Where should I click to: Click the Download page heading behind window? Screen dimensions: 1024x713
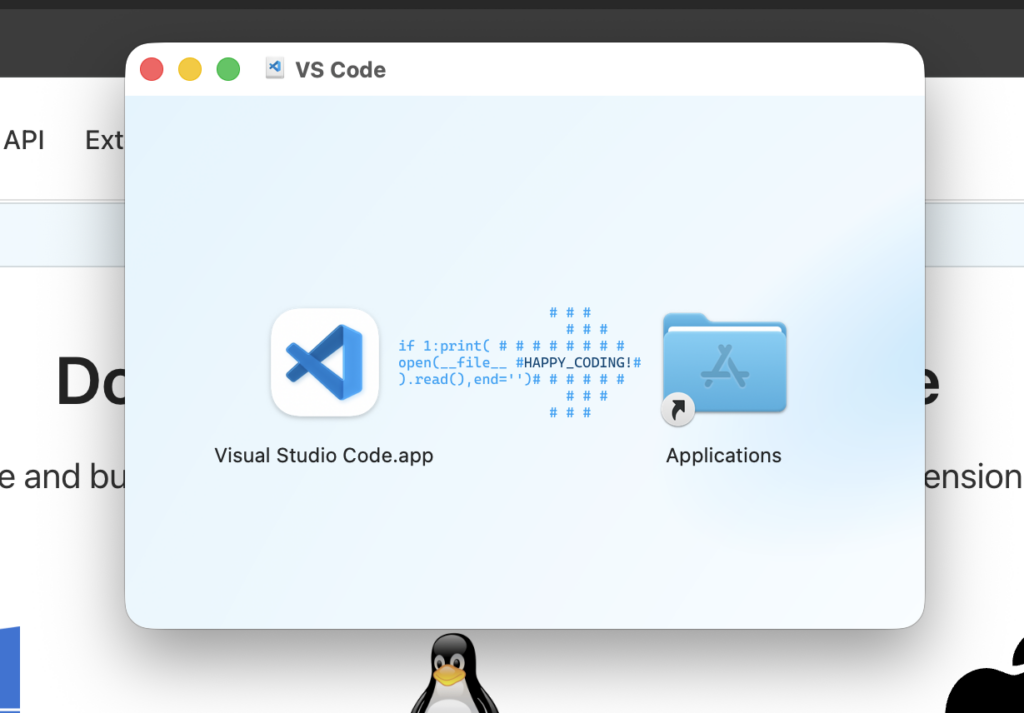point(90,382)
